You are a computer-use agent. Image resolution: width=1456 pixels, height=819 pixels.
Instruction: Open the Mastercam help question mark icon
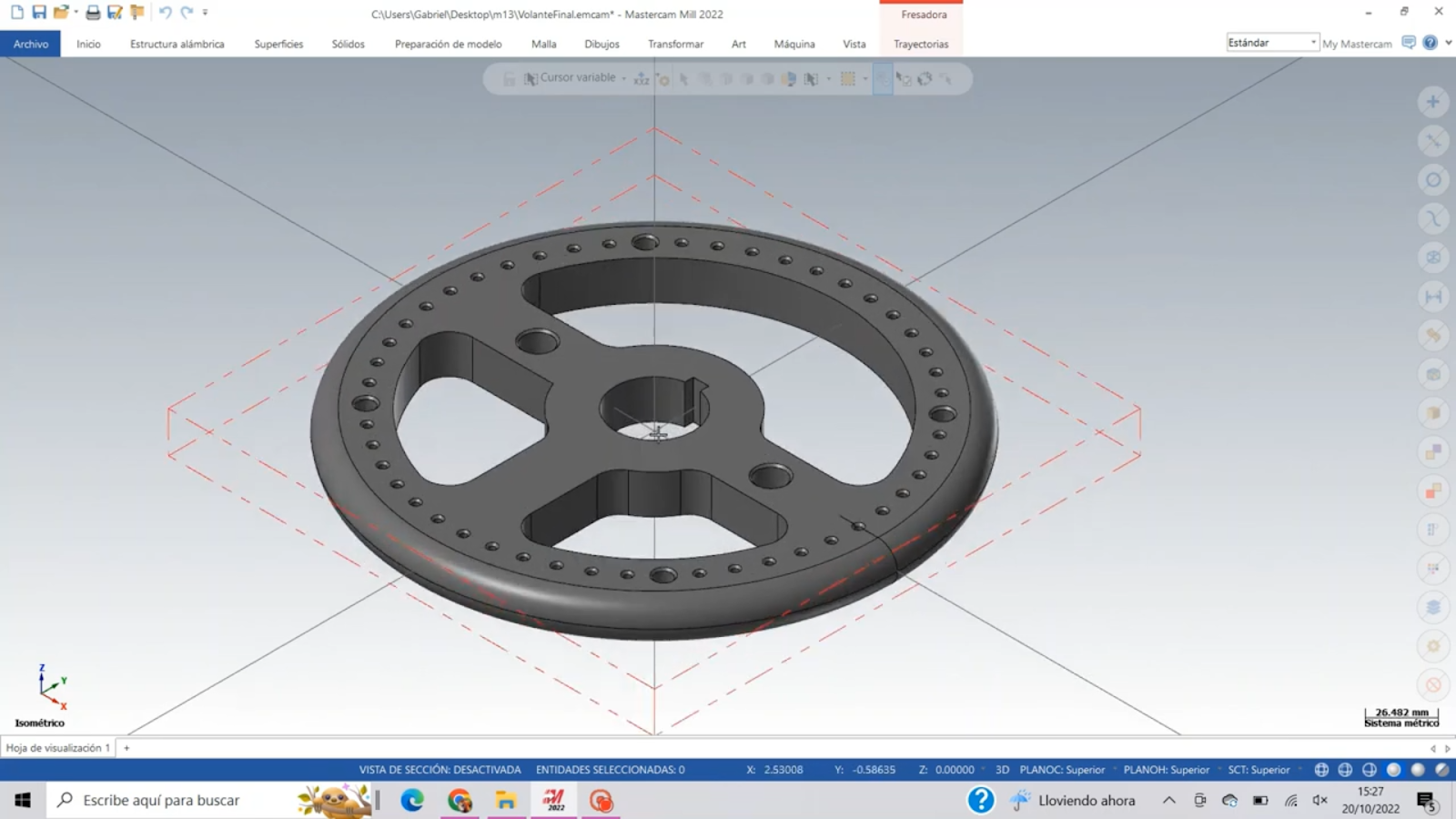pos(1430,43)
